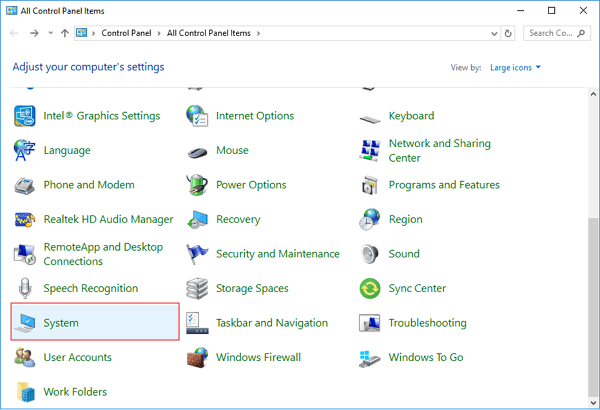Image resolution: width=600 pixels, height=410 pixels.
Task: Open the Phone and Modem icon
Action: [24, 186]
